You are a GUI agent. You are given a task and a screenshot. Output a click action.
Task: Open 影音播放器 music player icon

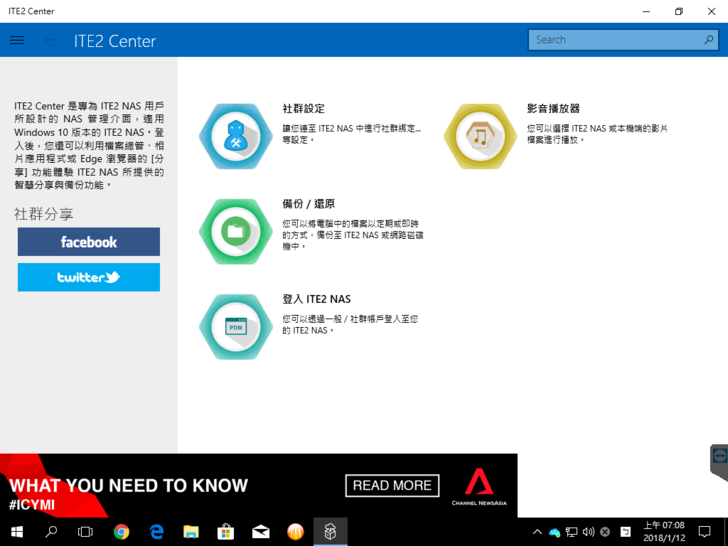coord(480,136)
